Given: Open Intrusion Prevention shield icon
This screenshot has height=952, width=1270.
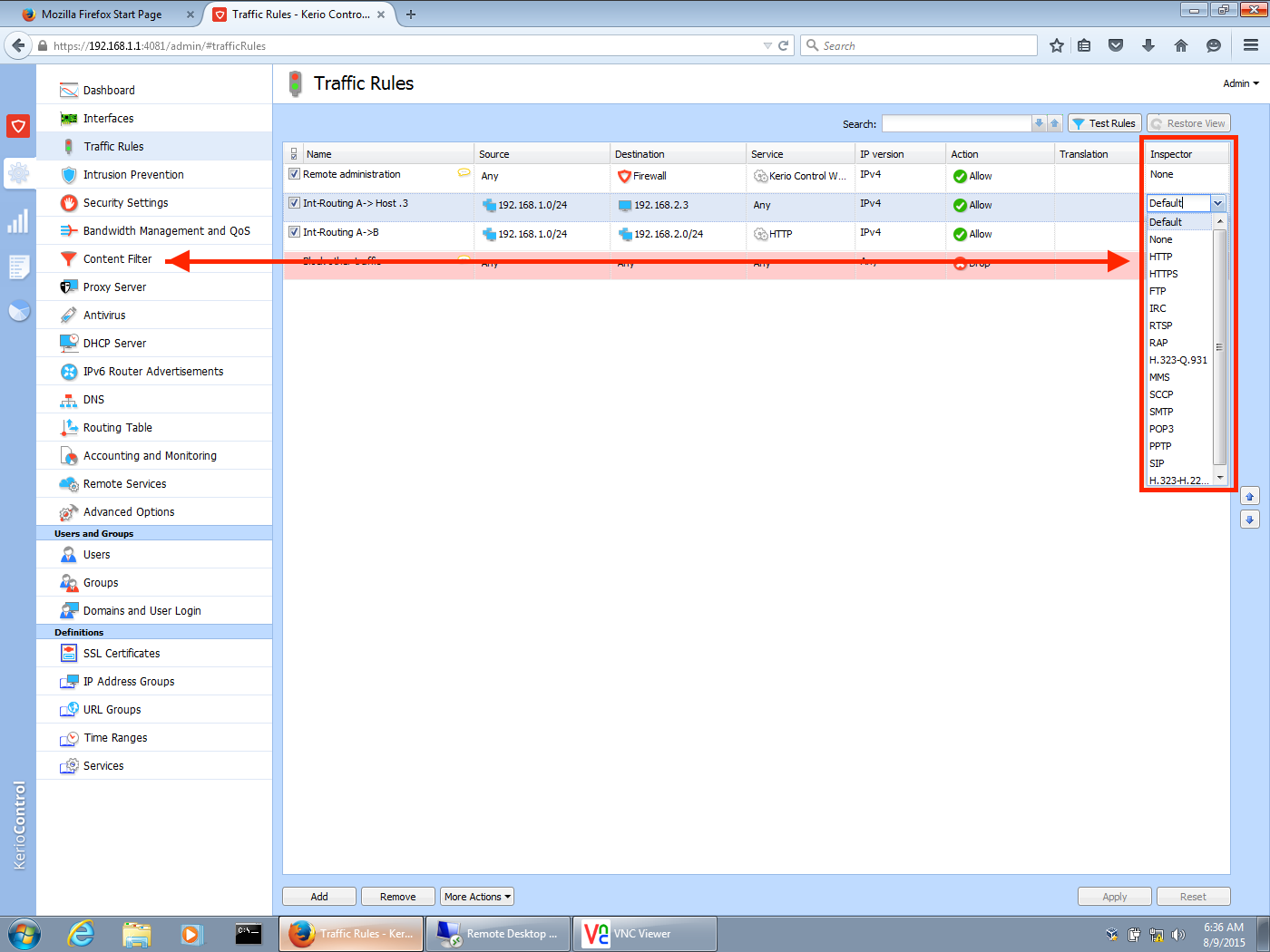Looking at the screenshot, I should tap(69, 174).
